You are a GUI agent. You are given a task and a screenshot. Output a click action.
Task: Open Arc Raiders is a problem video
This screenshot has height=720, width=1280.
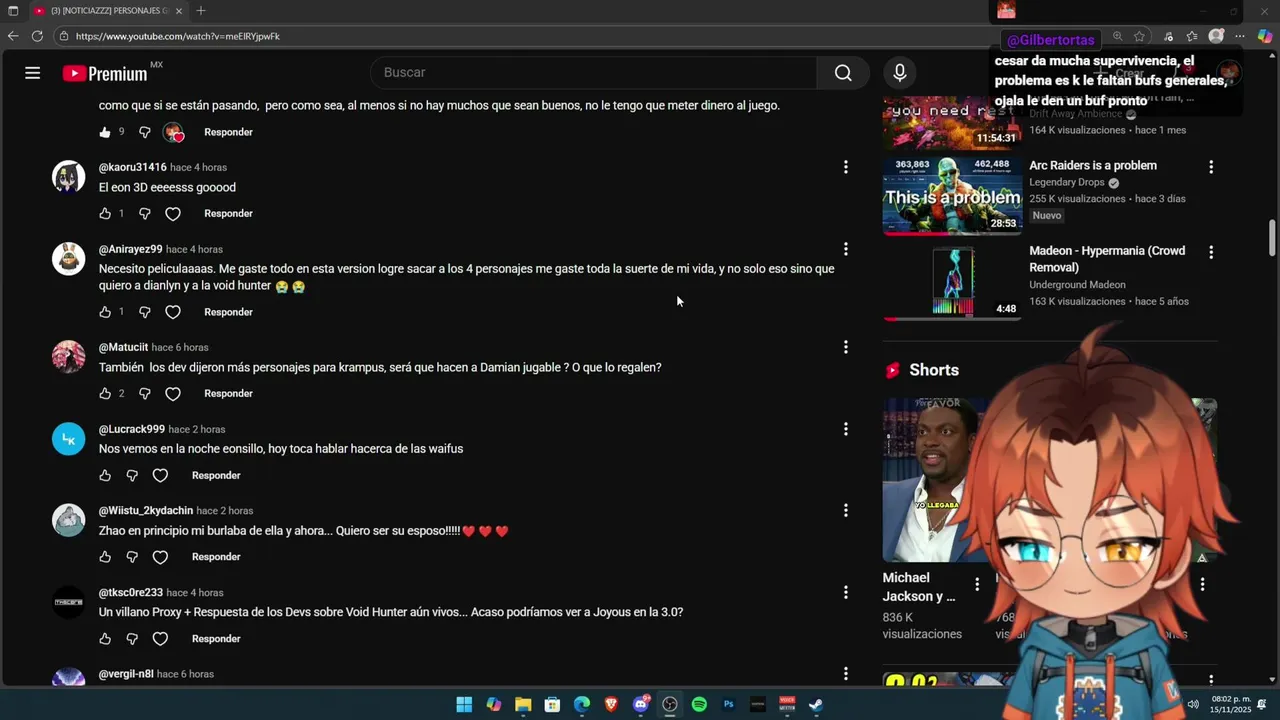coord(952,194)
